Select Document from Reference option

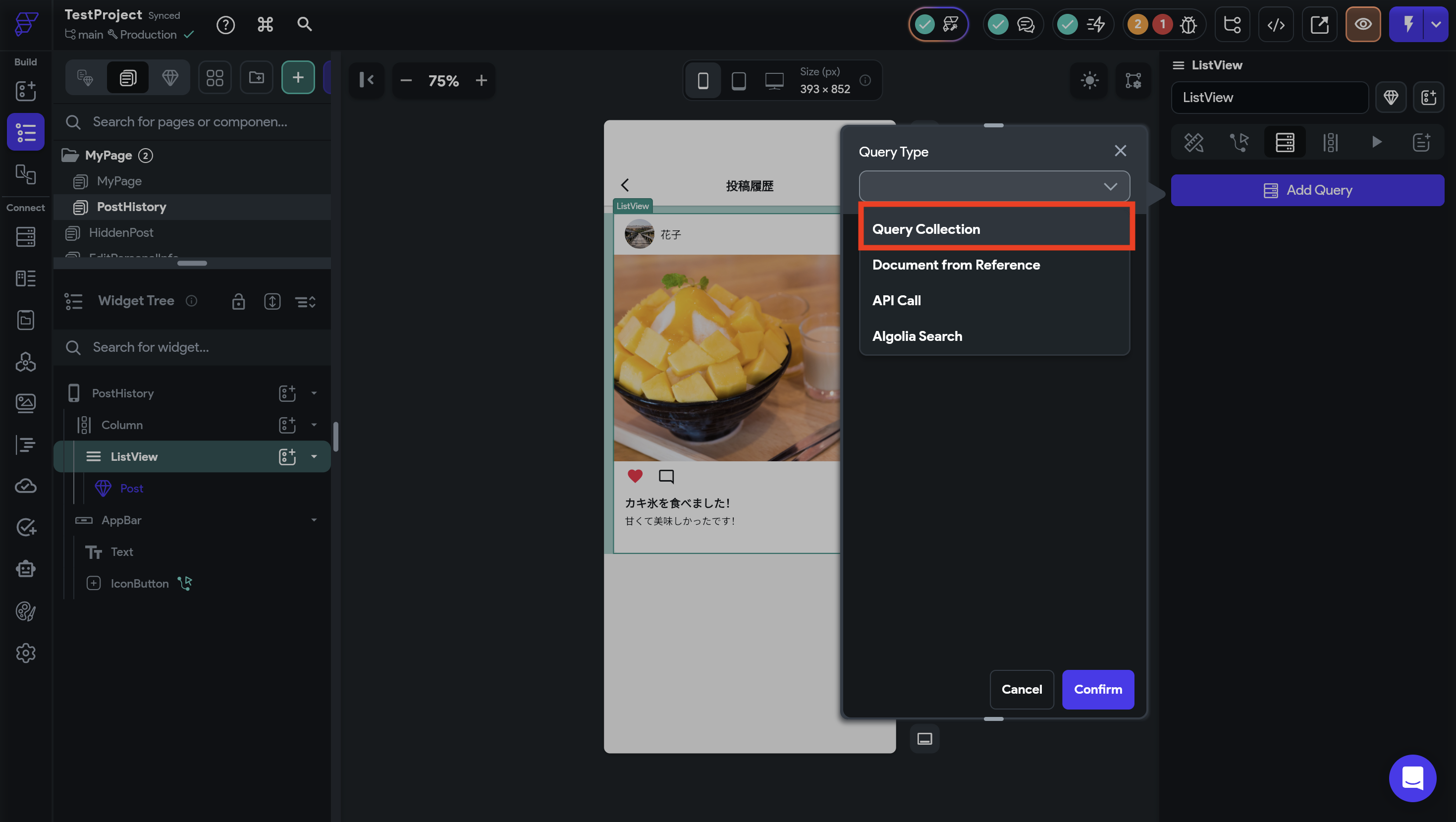[956, 265]
